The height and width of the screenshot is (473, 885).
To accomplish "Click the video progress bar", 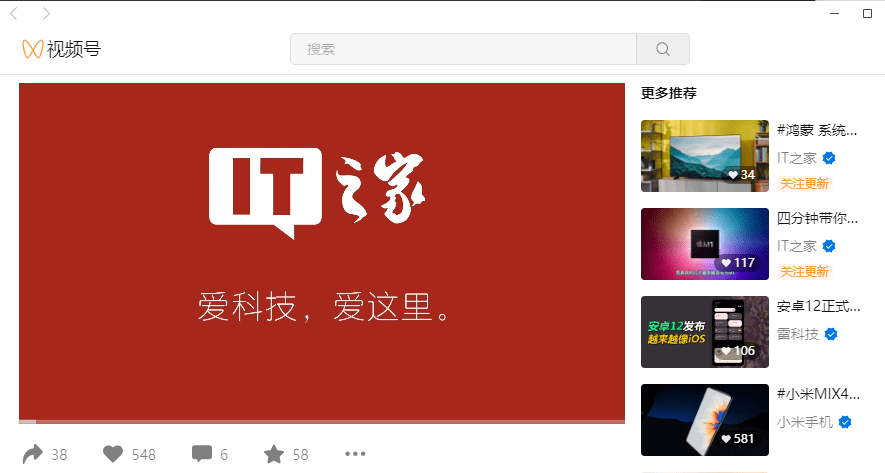I will point(322,422).
